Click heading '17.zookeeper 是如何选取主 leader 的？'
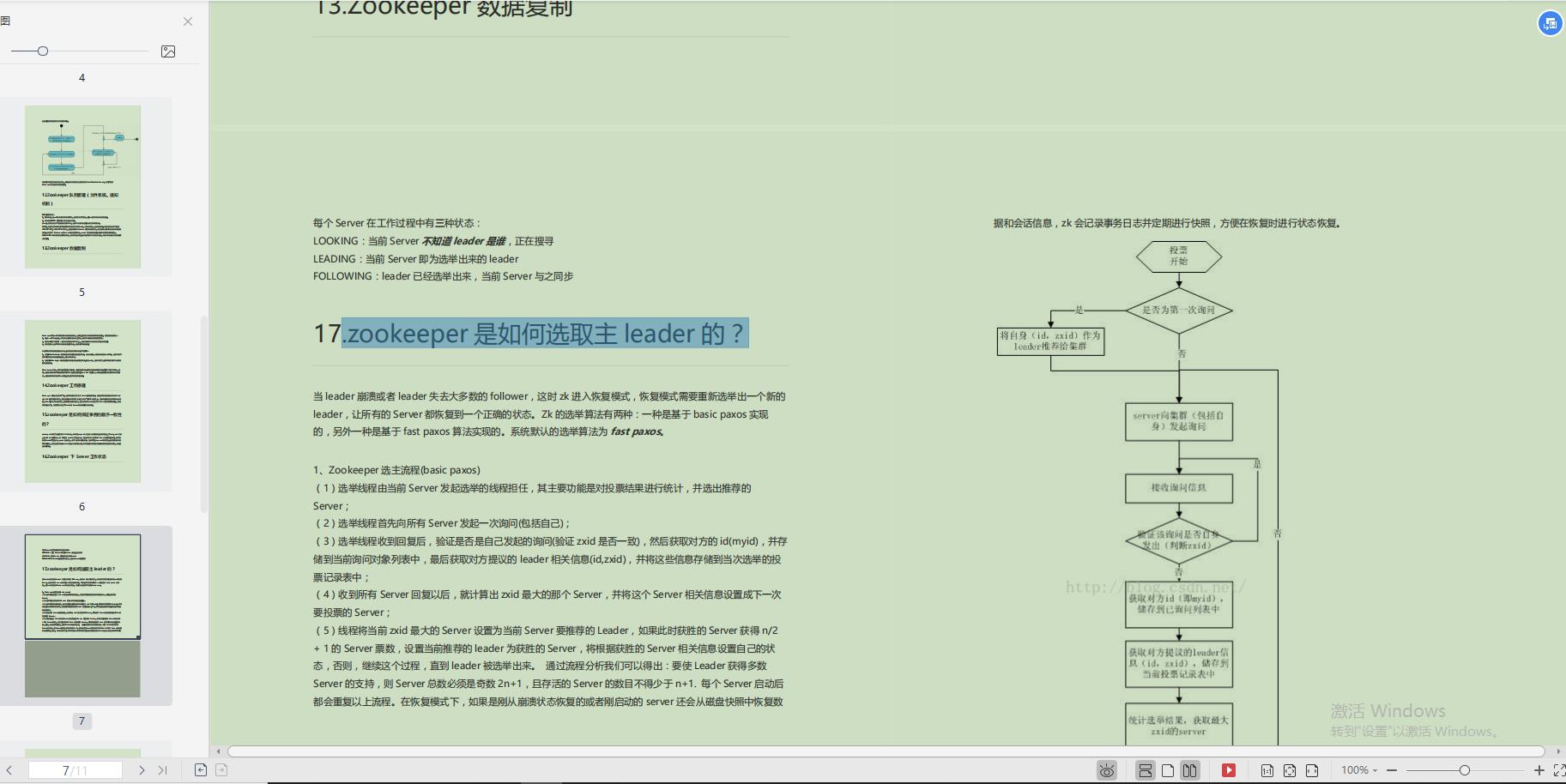This screenshot has height=784, width=1566. [x=530, y=333]
